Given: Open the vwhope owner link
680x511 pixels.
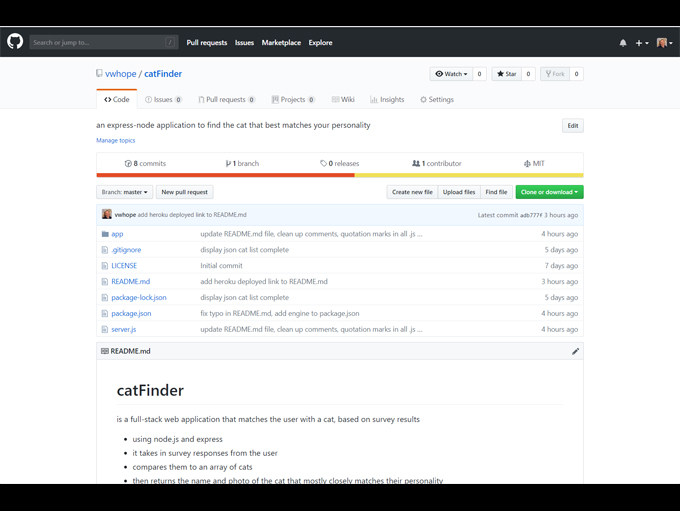Looking at the screenshot, I should pos(121,74).
